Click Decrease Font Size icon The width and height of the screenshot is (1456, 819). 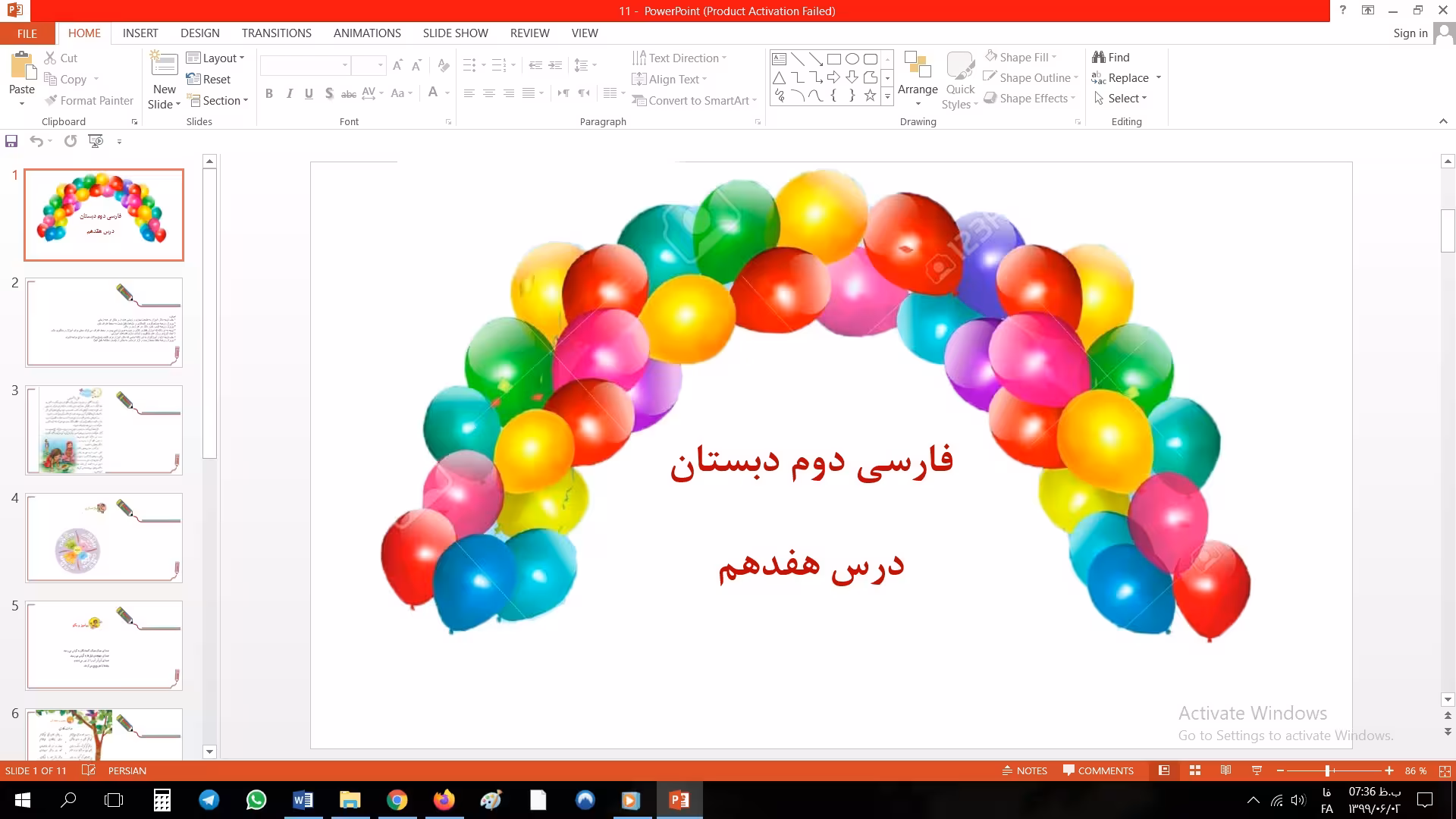[x=416, y=65]
